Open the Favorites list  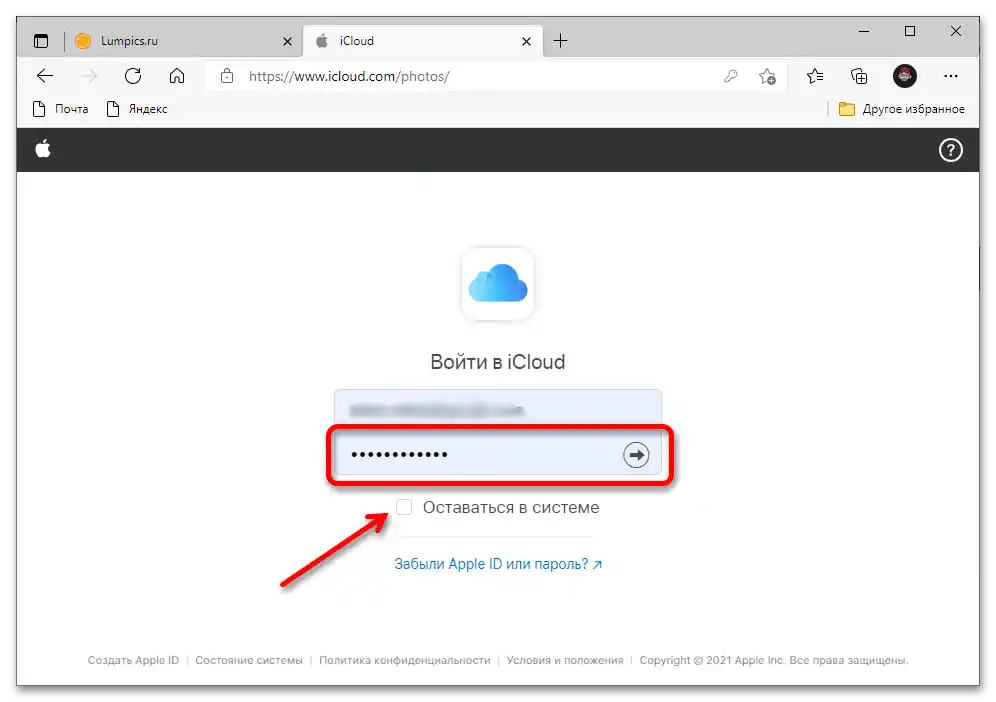pyautogui.click(x=815, y=76)
